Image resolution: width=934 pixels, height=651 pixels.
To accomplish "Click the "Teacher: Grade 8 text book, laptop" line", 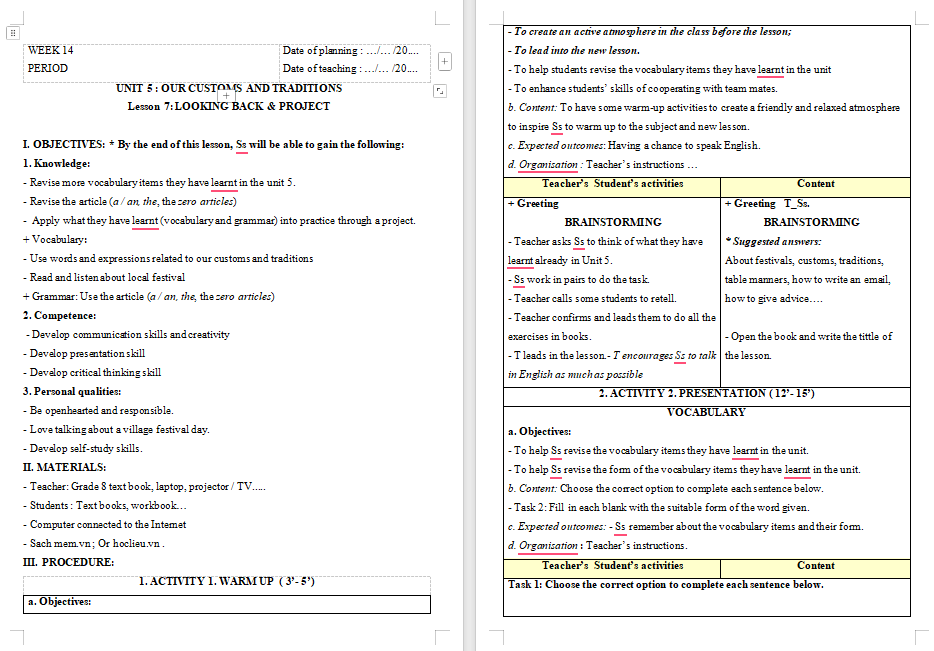I will click(x=144, y=487).
